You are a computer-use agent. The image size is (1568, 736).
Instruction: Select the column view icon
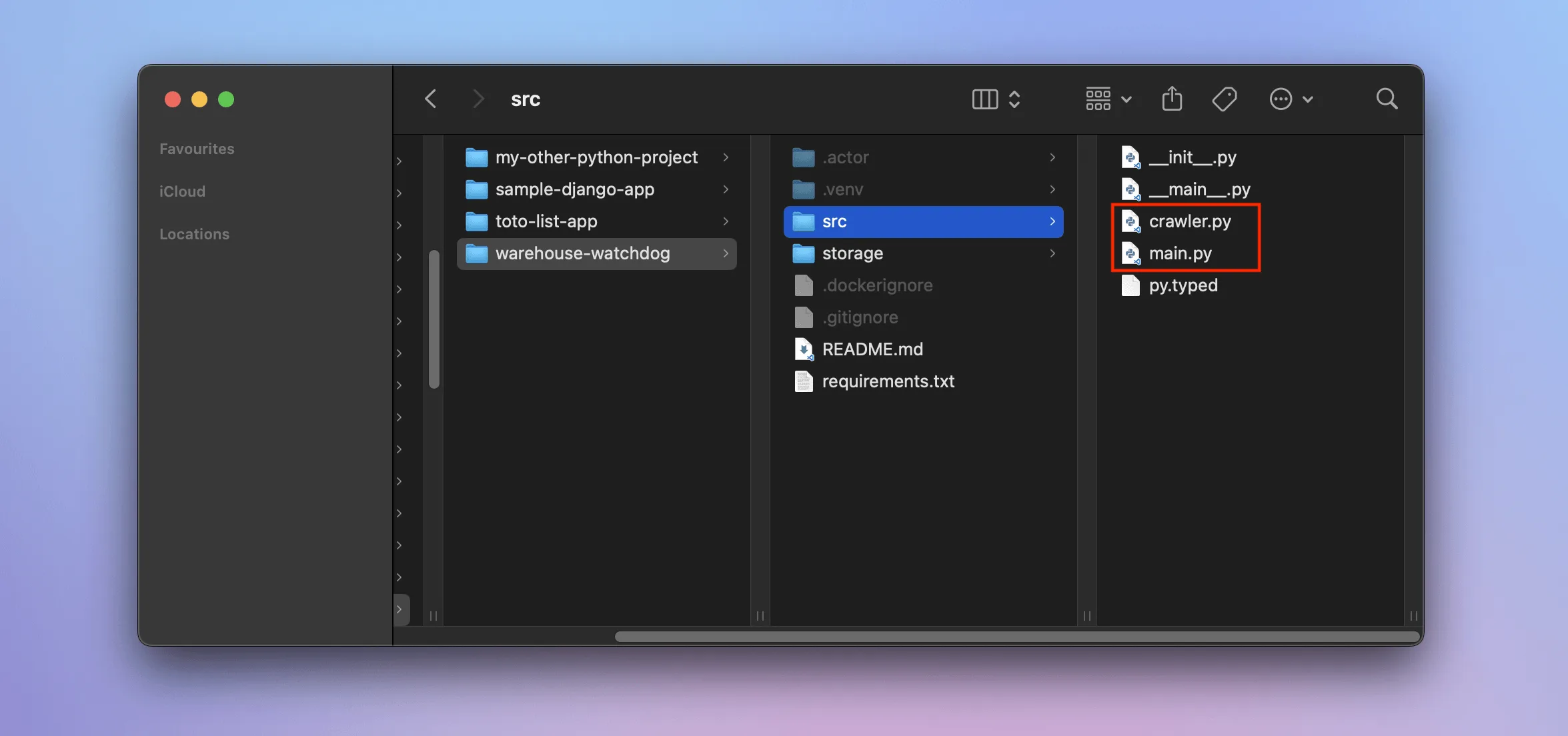tap(984, 99)
